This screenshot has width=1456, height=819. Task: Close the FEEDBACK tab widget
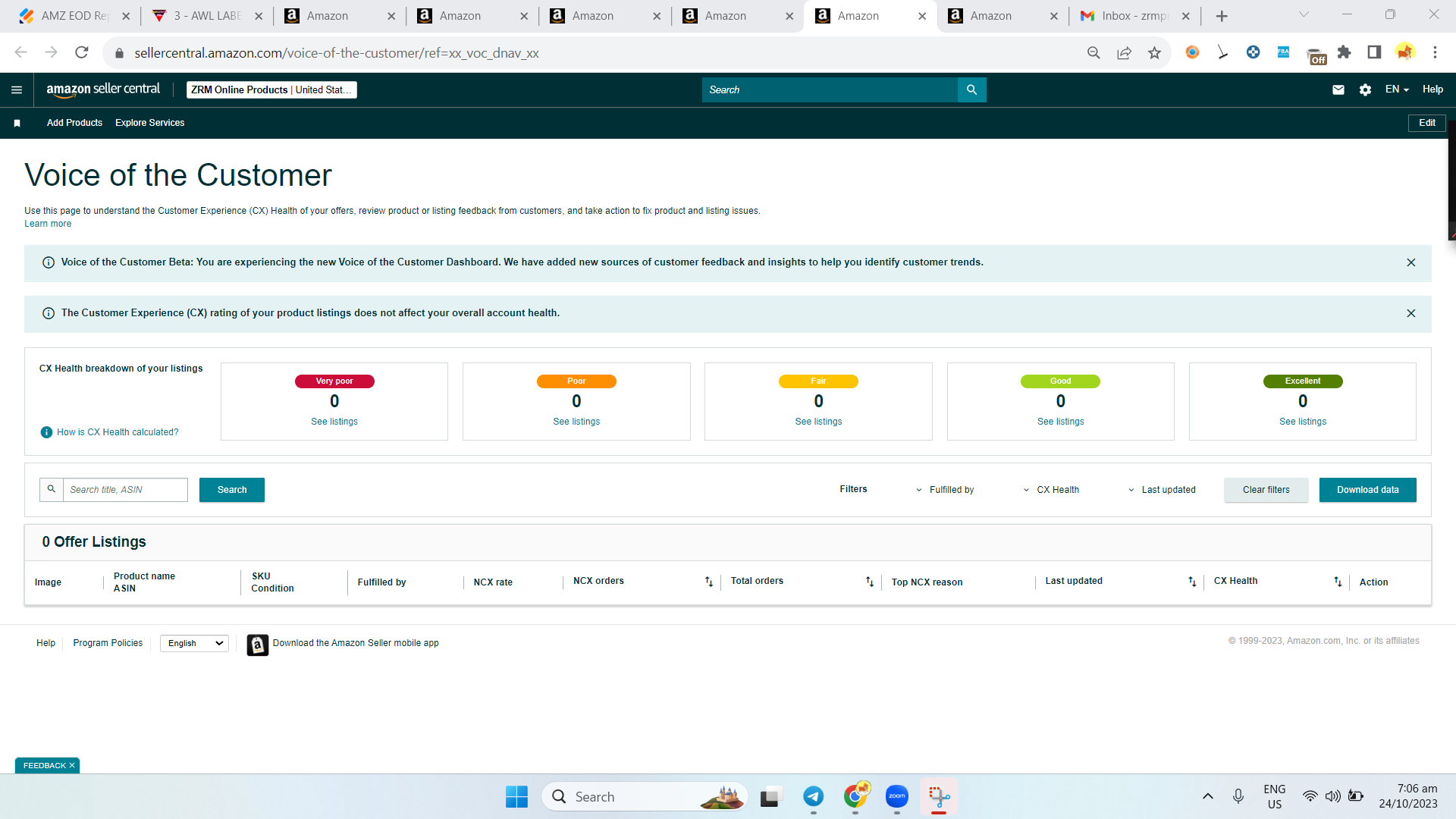(72, 766)
